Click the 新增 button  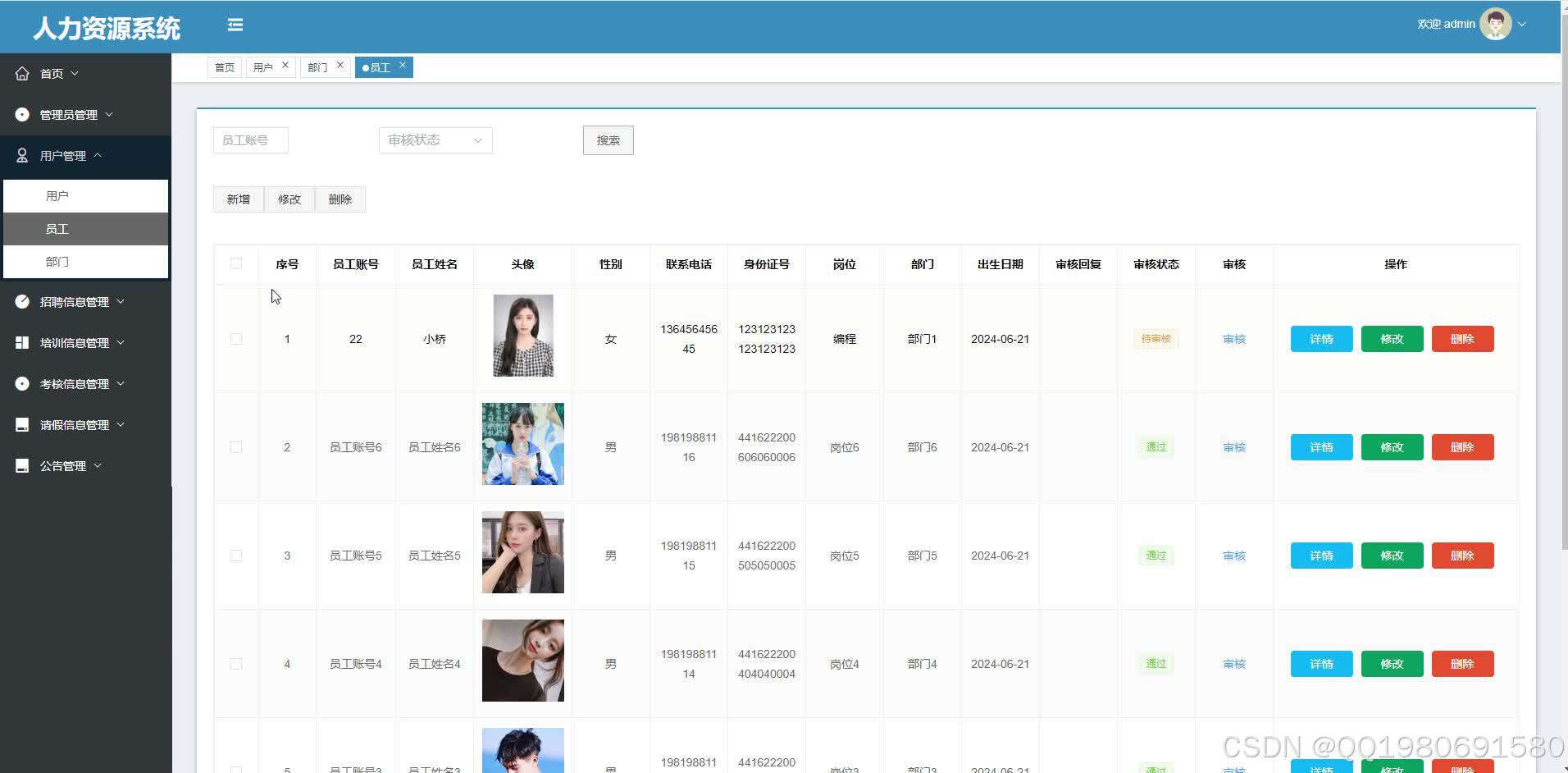point(239,199)
